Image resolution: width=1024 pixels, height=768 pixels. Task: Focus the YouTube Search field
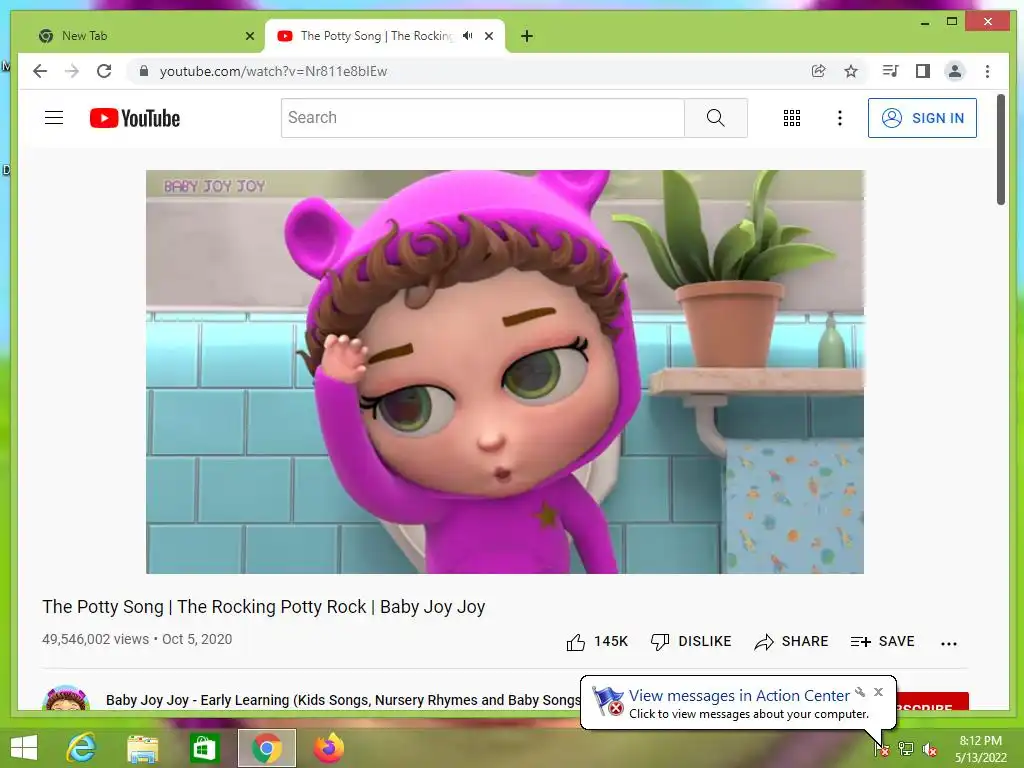point(483,118)
